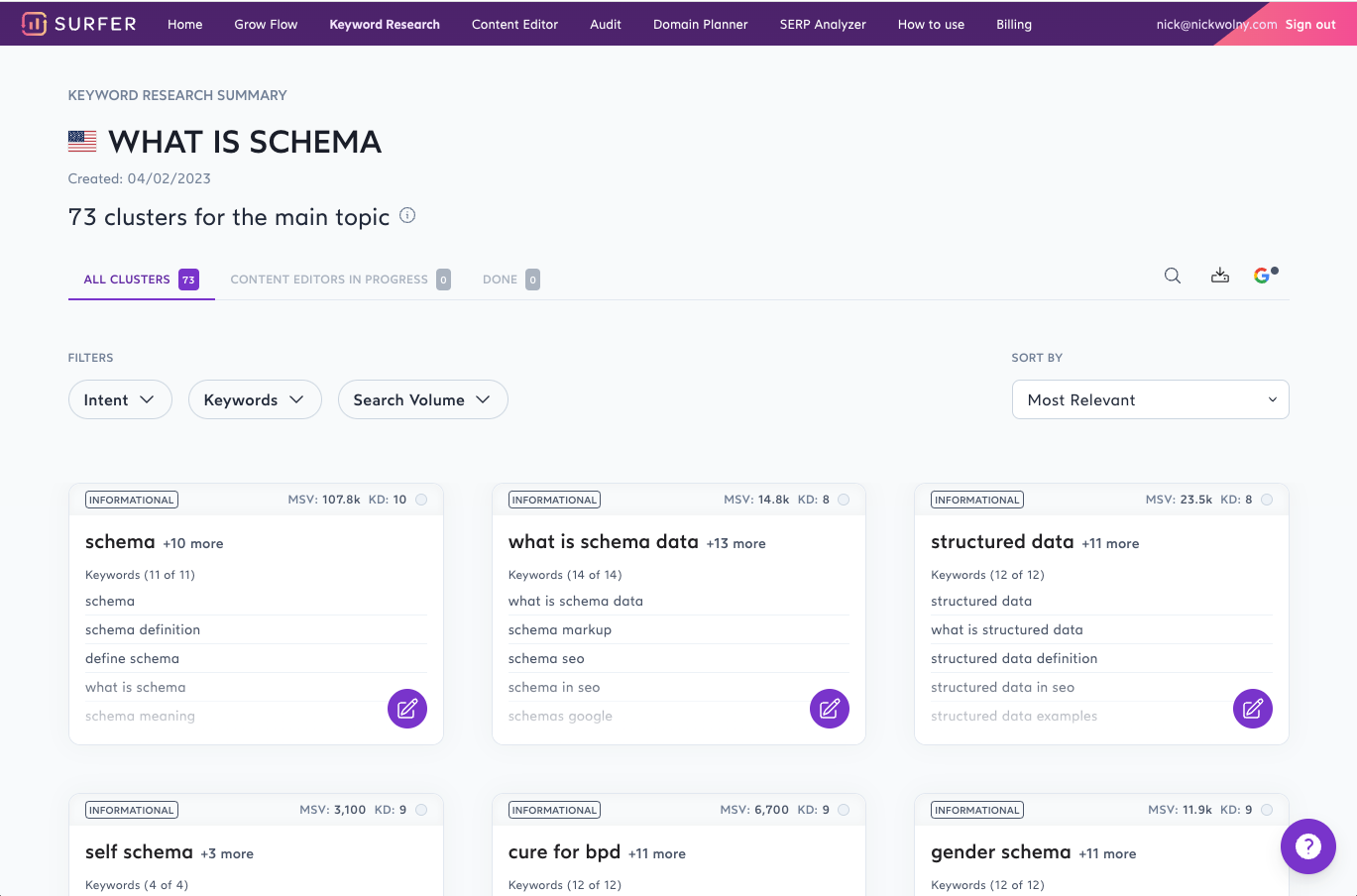Click the schema meaning keyword row
This screenshot has height=896, width=1357.
tap(256, 716)
